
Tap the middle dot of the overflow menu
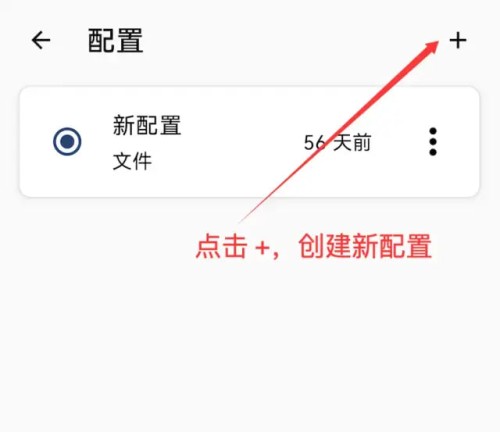pyautogui.click(x=433, y=141)
